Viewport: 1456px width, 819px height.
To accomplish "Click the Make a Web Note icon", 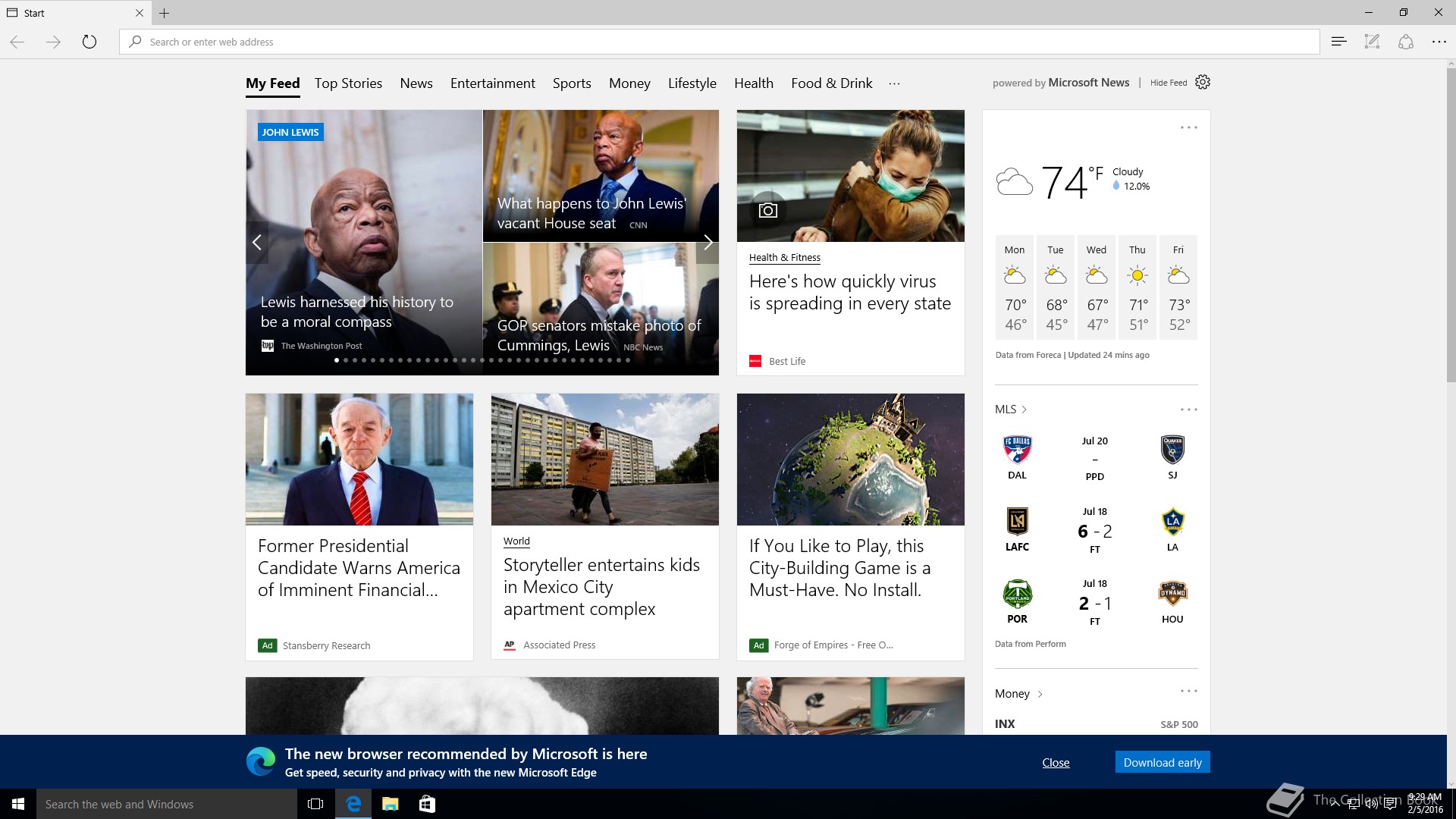I will tap(1372, 42).
